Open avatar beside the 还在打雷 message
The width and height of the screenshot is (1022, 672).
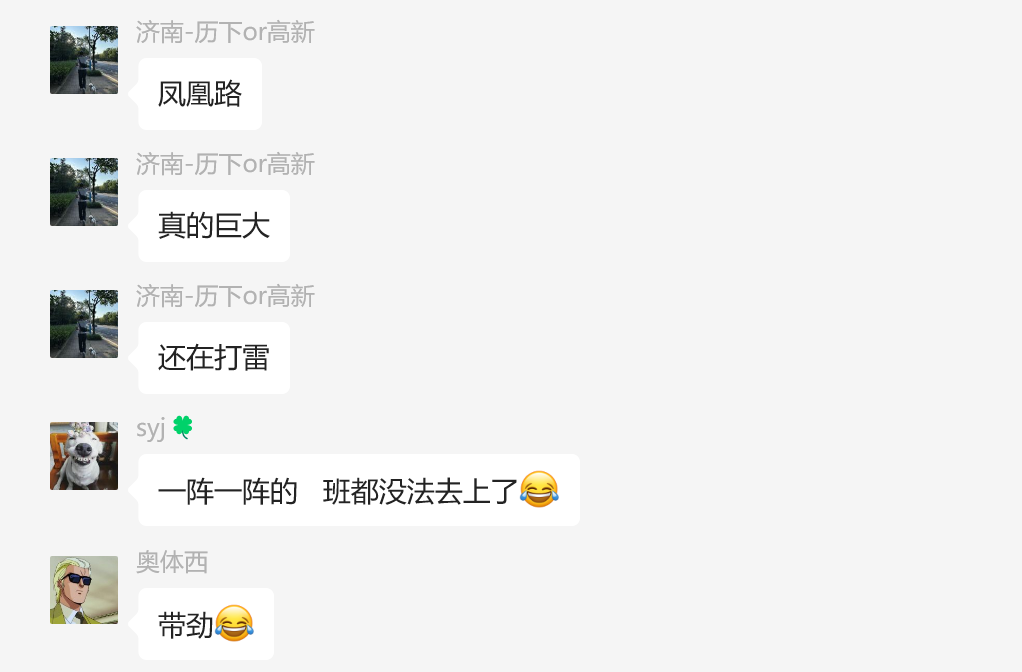(84, 324)
